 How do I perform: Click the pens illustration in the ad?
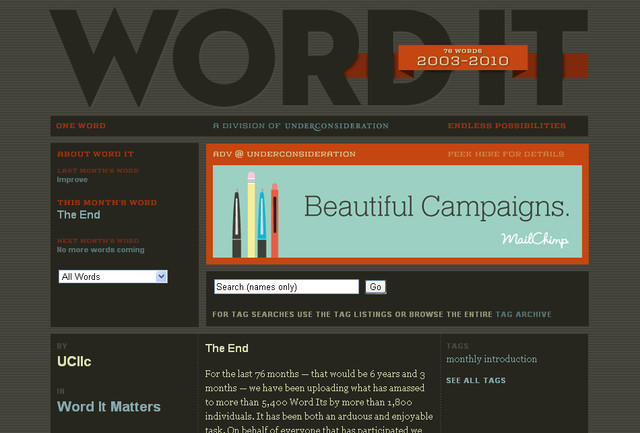tap(255, 215)
